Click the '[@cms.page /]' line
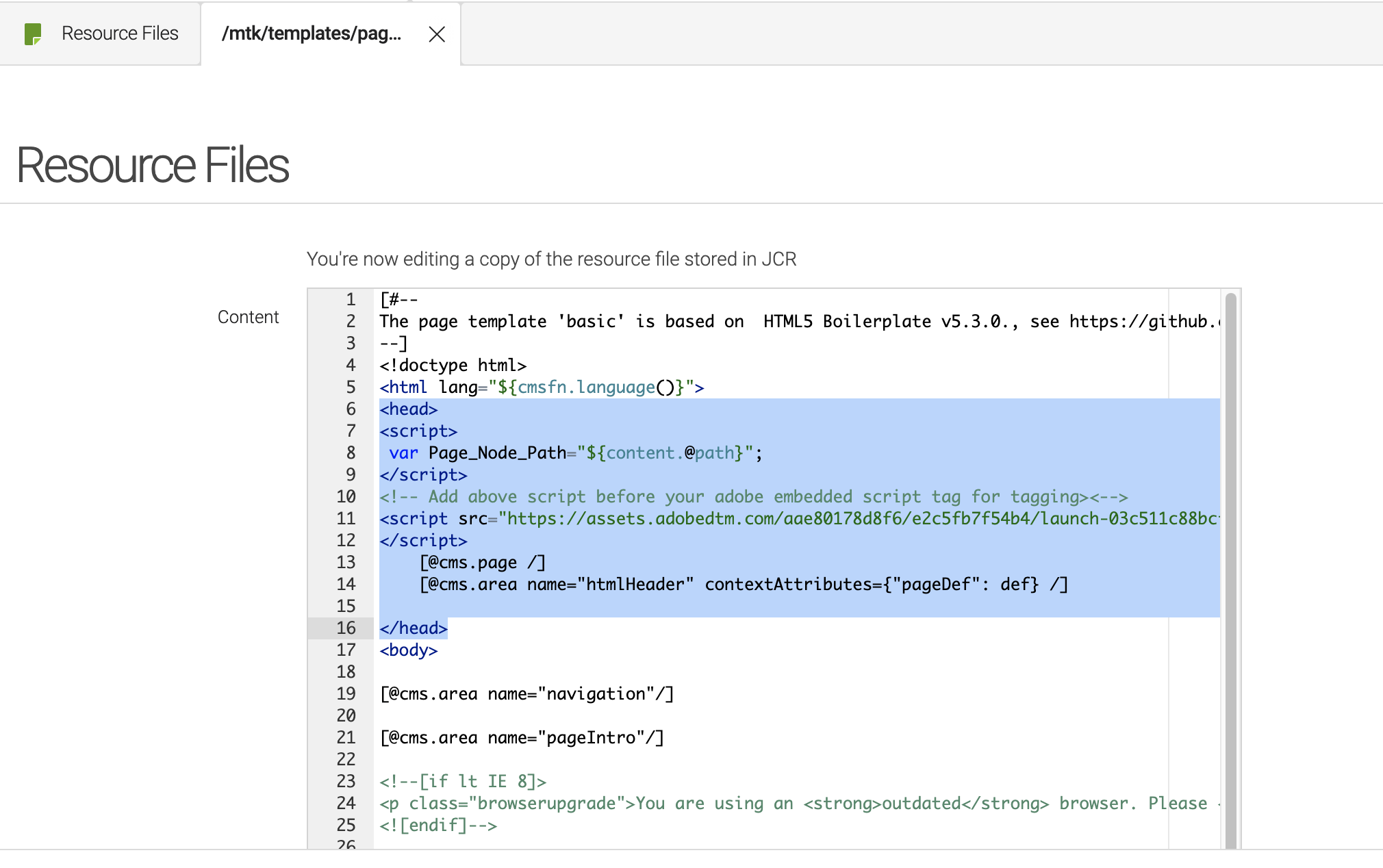This screenshot has height=868, width=1383. pyautogui.click(x=483, y=562)
